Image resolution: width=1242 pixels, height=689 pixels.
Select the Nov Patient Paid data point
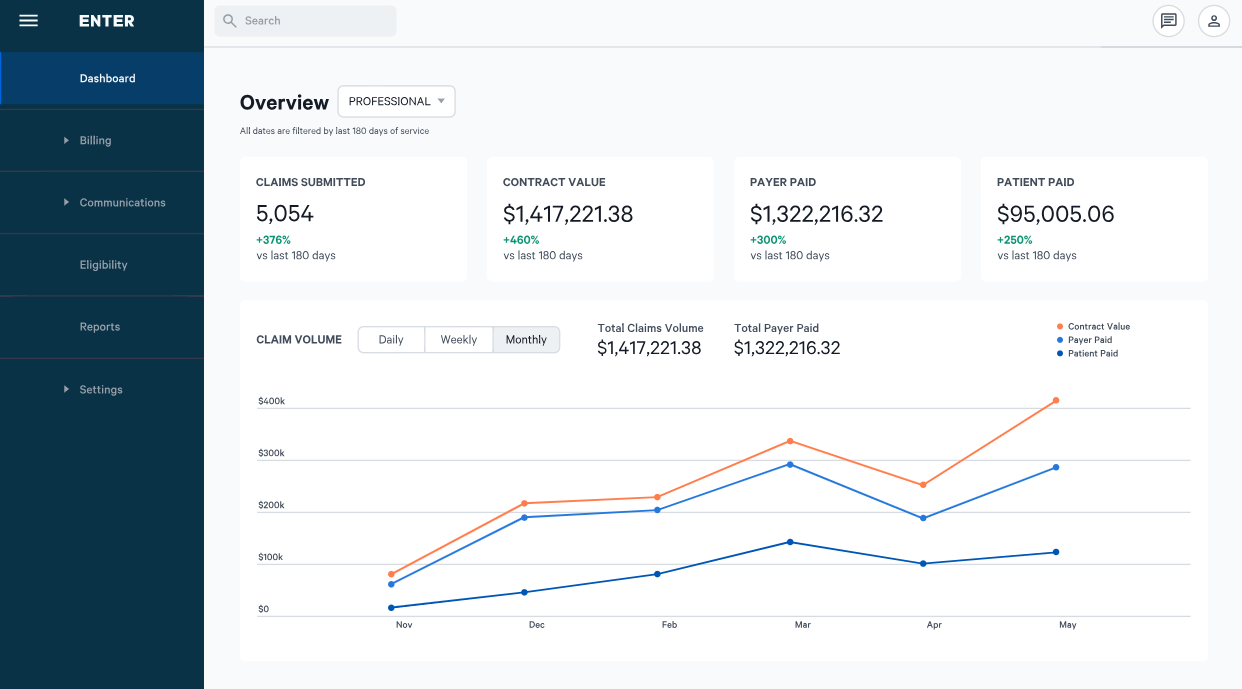[x=391, y=608]
